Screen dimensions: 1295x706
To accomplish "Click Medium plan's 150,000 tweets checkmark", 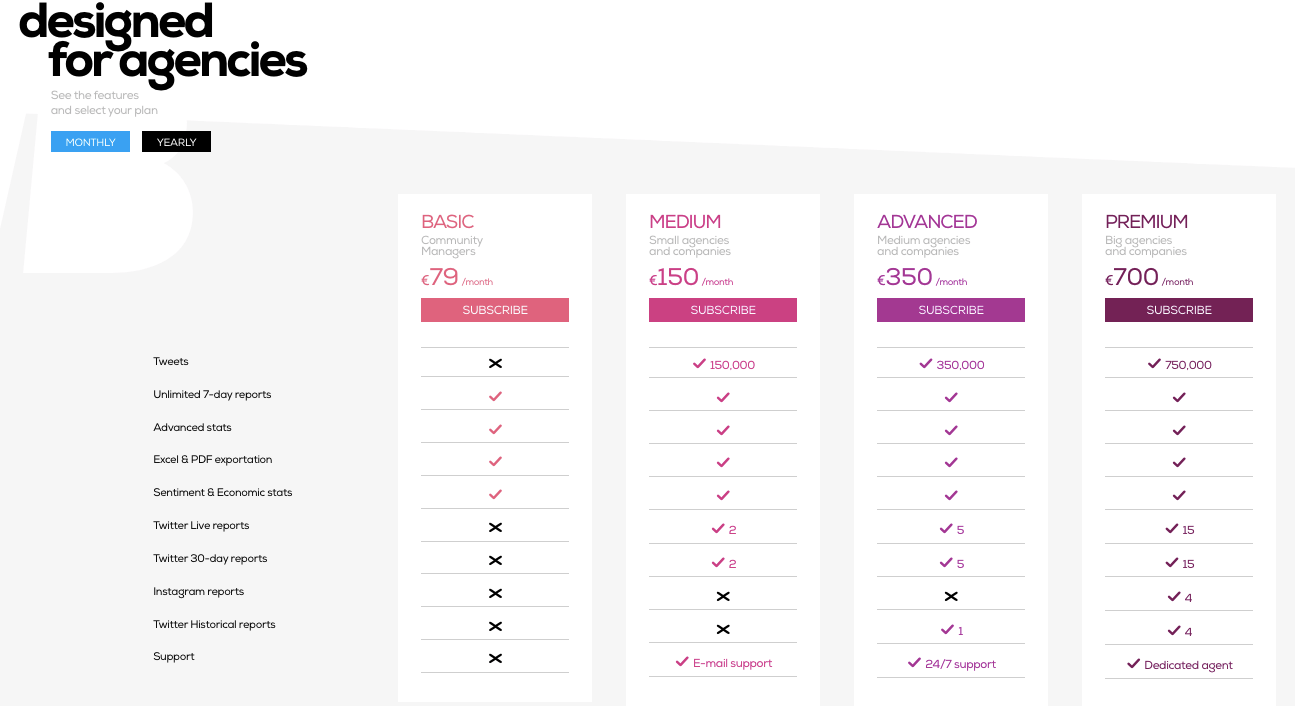I will pos(699,364).
